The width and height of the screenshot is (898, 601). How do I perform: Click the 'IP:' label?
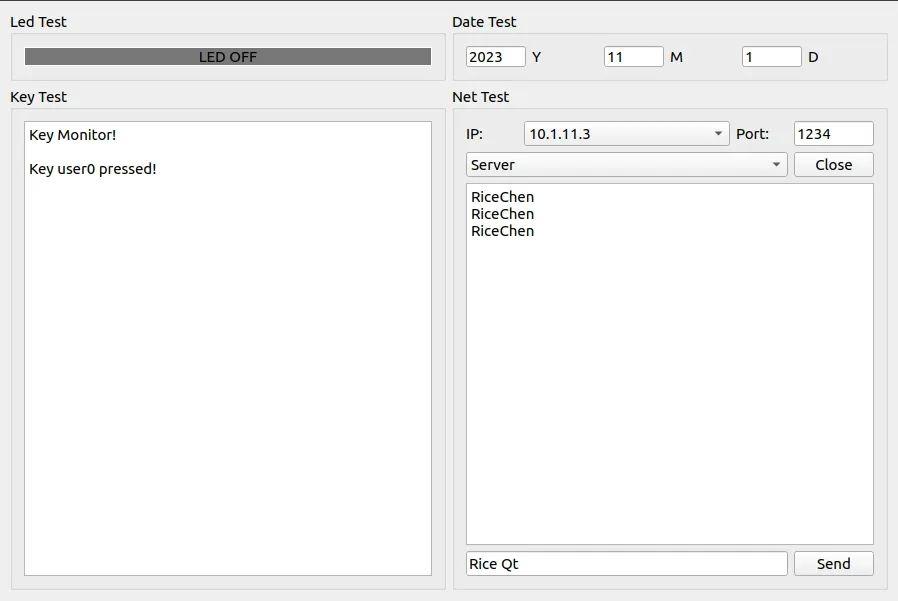coord(474,133)
